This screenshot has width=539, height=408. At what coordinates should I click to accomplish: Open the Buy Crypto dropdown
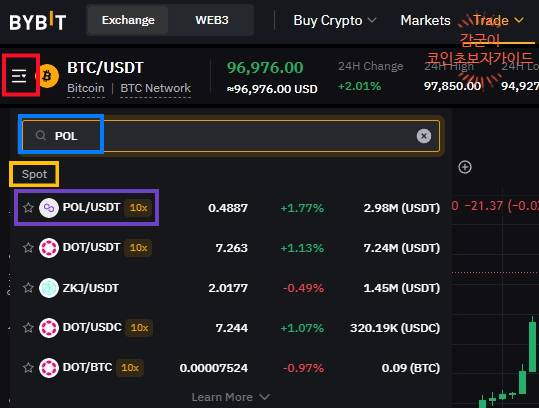point(334,21)
